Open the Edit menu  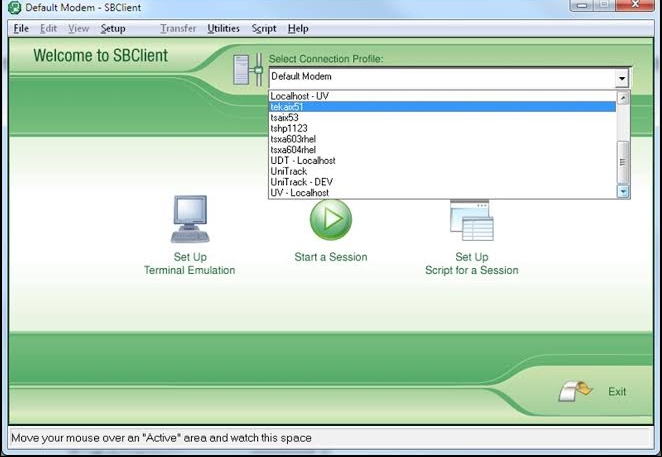[x=49, y=29]
